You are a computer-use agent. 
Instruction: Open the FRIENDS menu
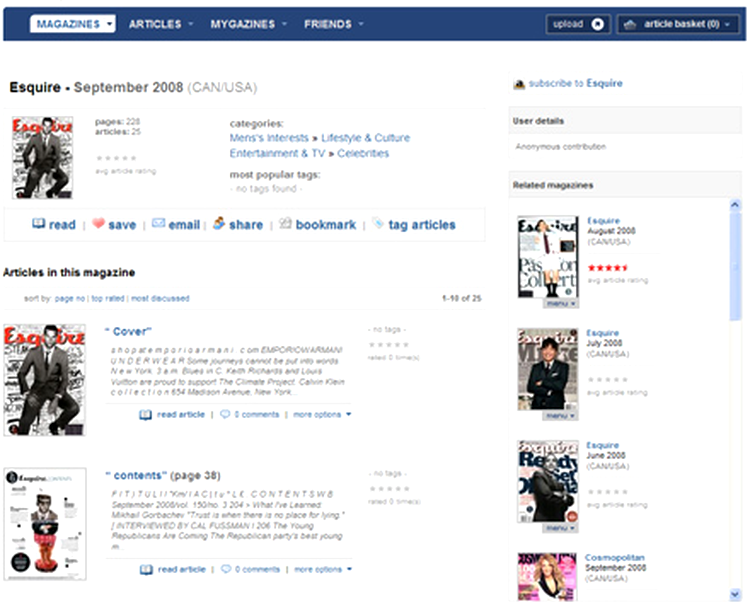click(x=333, y=24)
